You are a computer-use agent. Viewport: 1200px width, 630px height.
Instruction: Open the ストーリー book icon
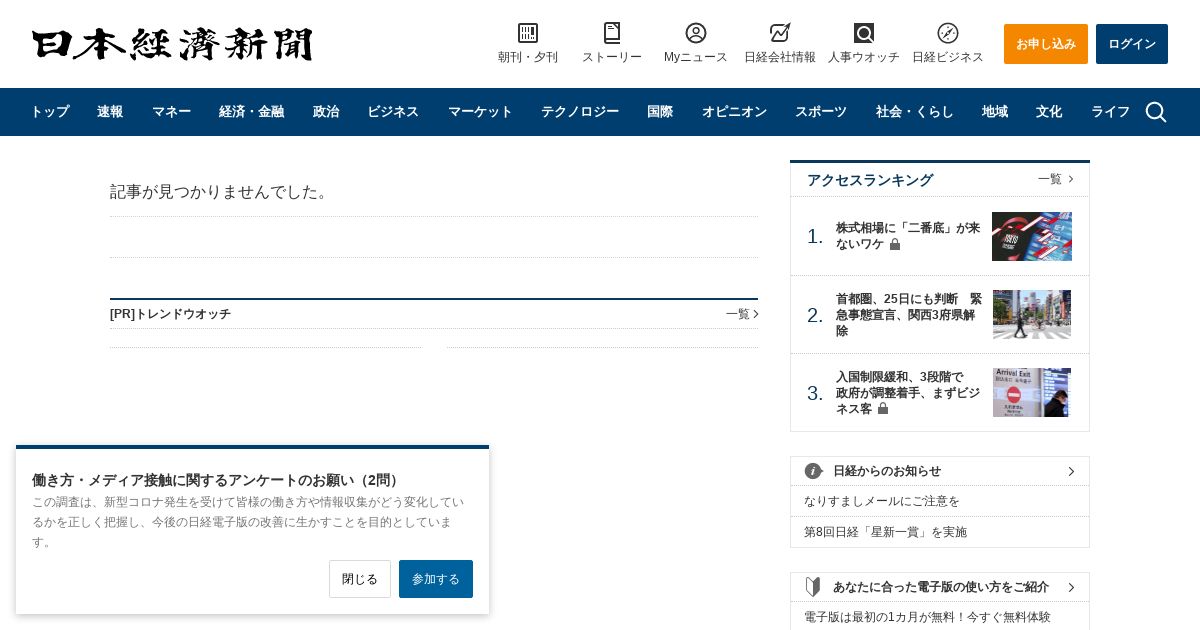[612, 33]
